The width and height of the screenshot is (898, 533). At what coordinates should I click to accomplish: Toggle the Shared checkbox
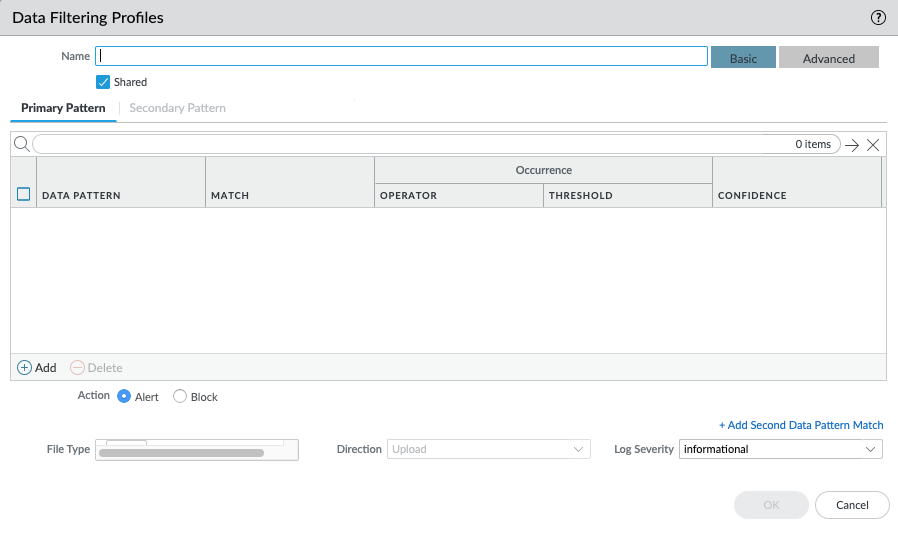[103, 82]
